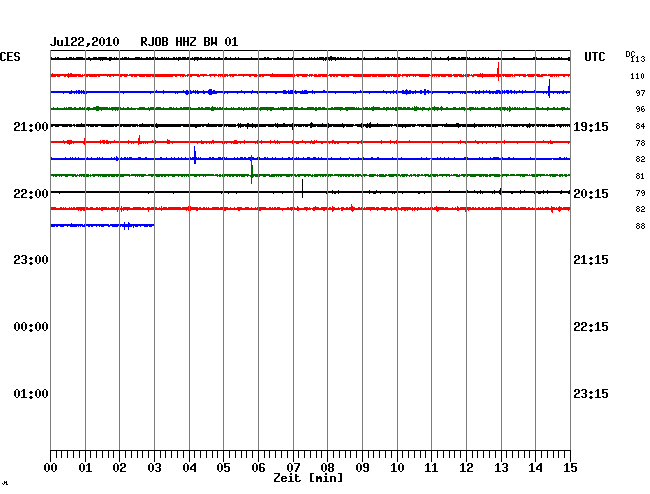Select the 20:15 UTC time label
The width and height of the screenshot is (650, 494).
click(x=591, y=194)
